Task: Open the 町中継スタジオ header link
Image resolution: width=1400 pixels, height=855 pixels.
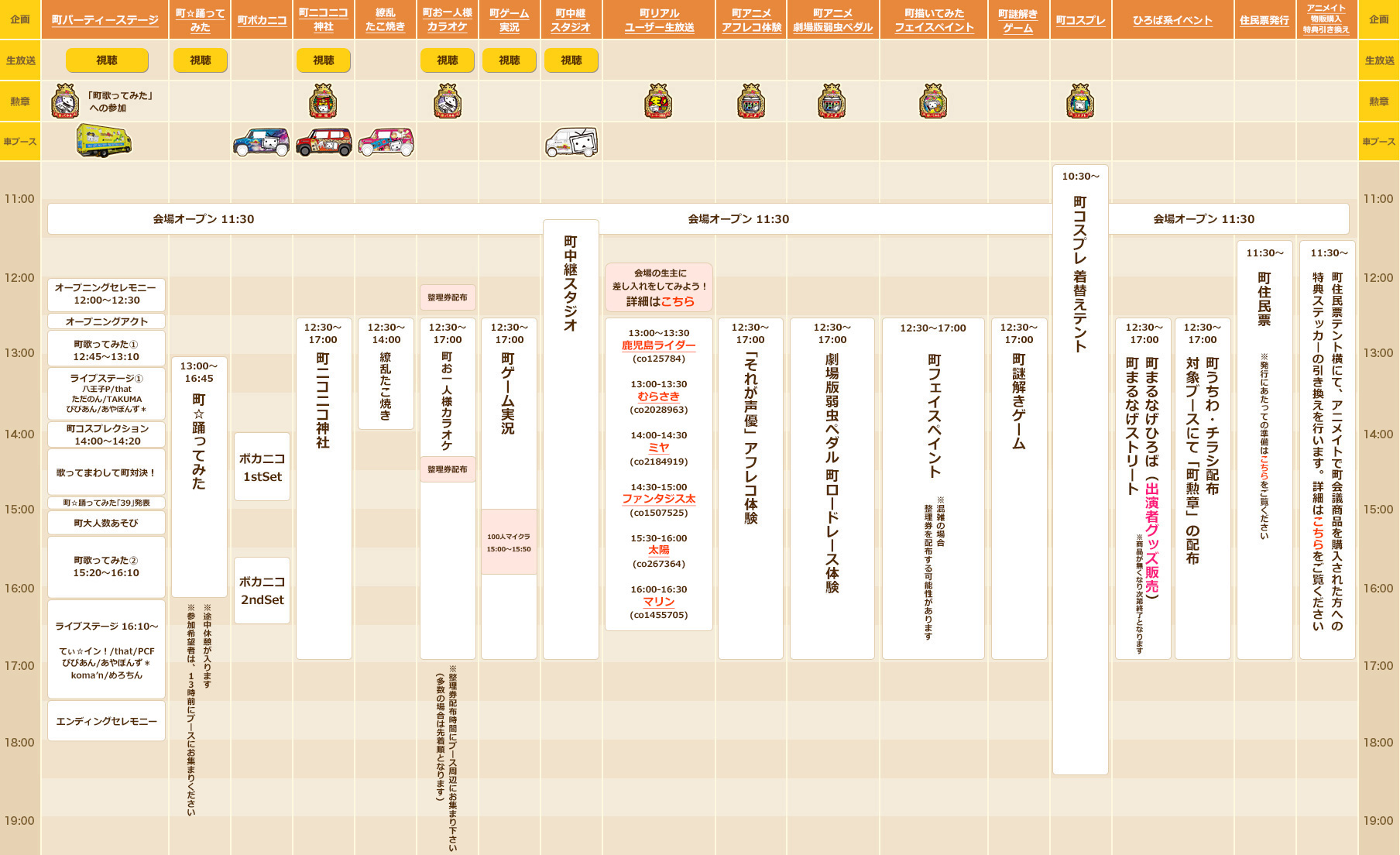Action: pyautogui.click(x=571, y=20)
